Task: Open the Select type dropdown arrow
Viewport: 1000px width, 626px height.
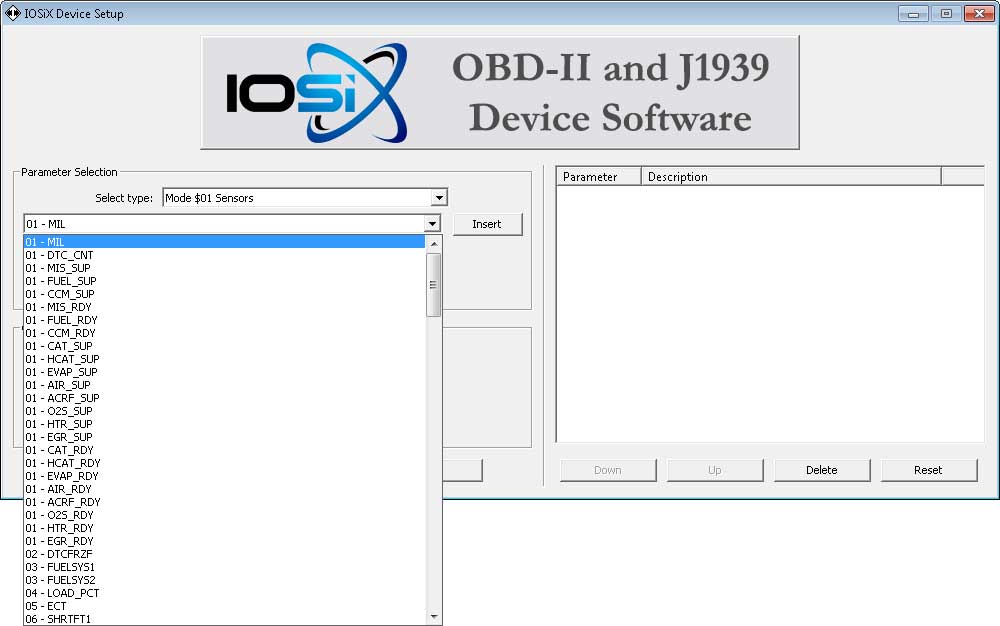Action: tap(439, 198)
